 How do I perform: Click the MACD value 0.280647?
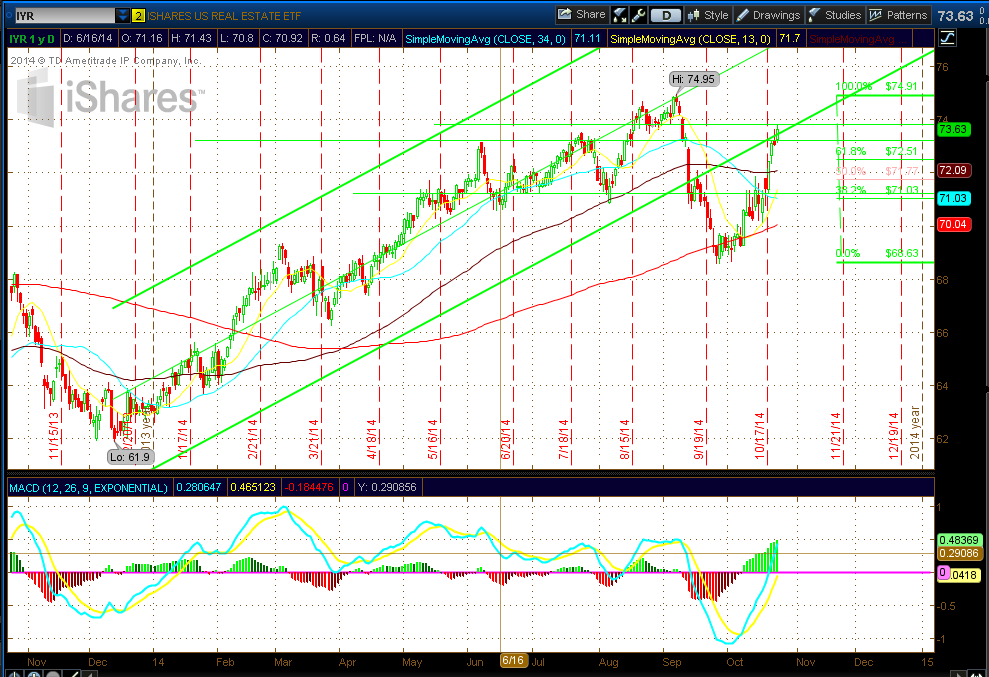pos(199,487)
